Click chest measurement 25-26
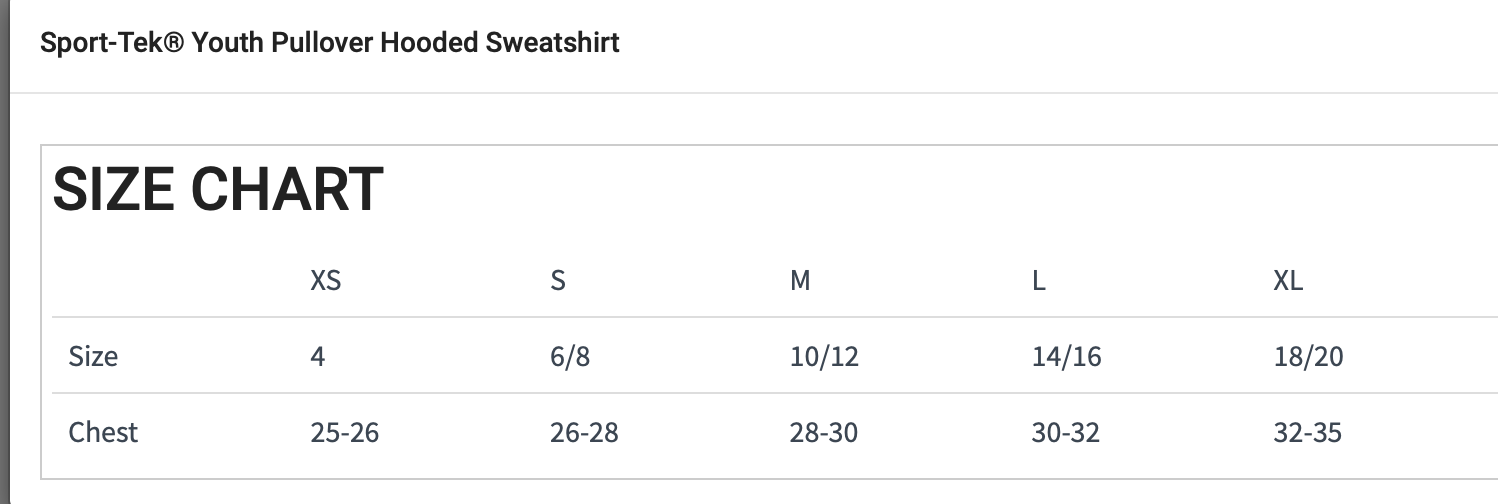 [x=345, y=433]
